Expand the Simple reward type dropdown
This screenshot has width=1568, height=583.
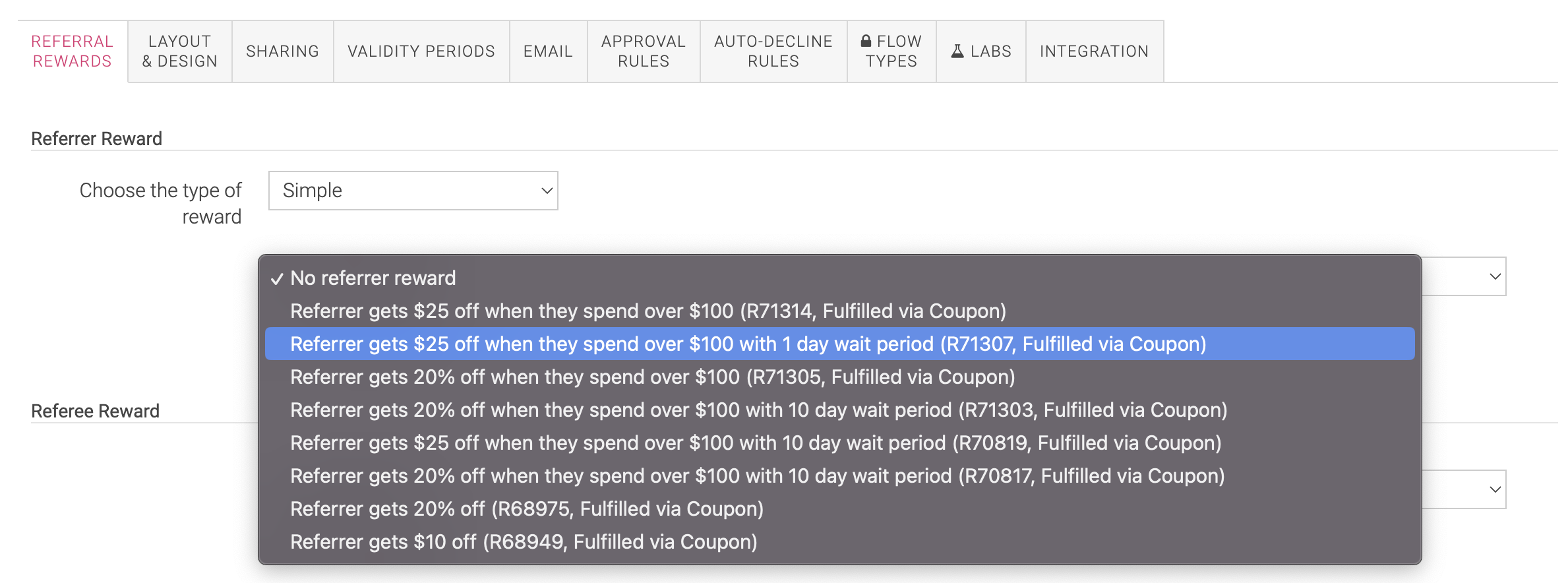(x=413, y=191)
